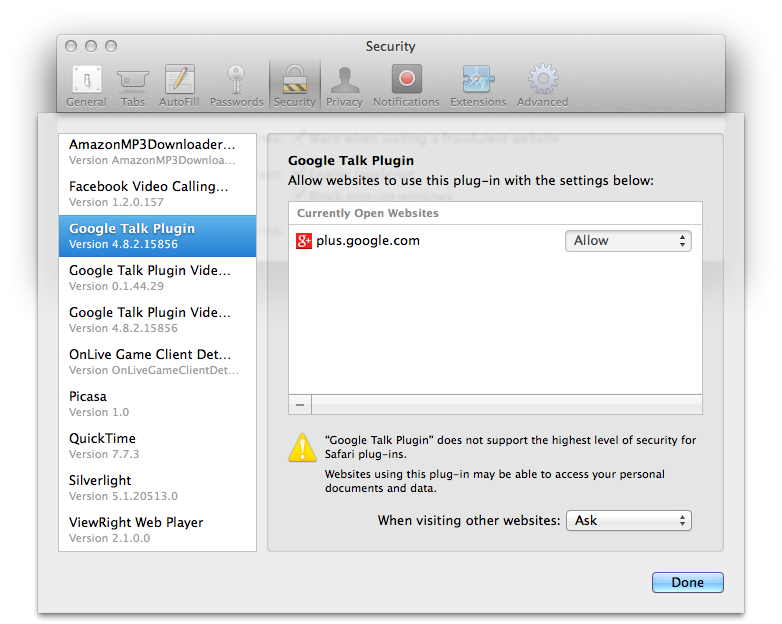
Task: Click the Google Talk Plugin heading text
Action: [351, 161]
